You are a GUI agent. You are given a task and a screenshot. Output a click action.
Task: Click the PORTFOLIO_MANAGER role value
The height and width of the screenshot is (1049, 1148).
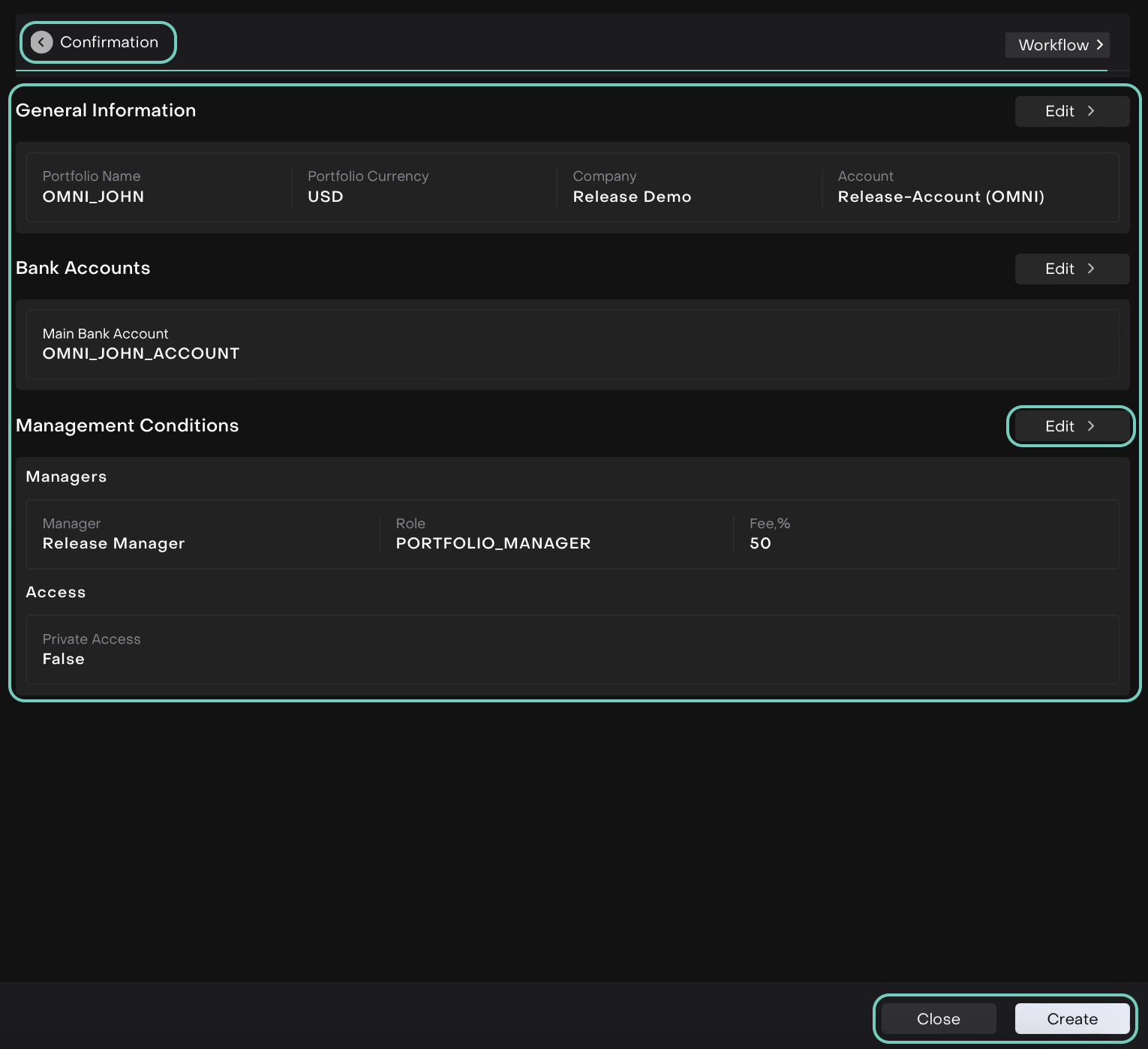click(x=493, y=543)
